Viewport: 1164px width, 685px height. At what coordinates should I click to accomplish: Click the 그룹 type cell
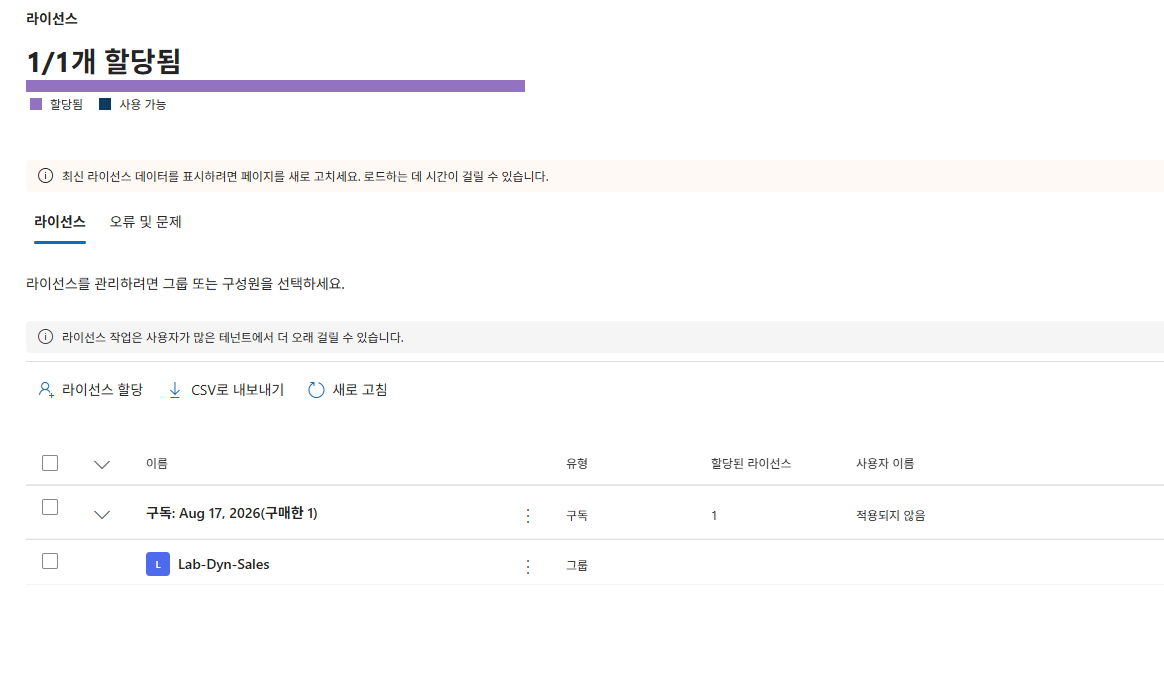(577, 565)
